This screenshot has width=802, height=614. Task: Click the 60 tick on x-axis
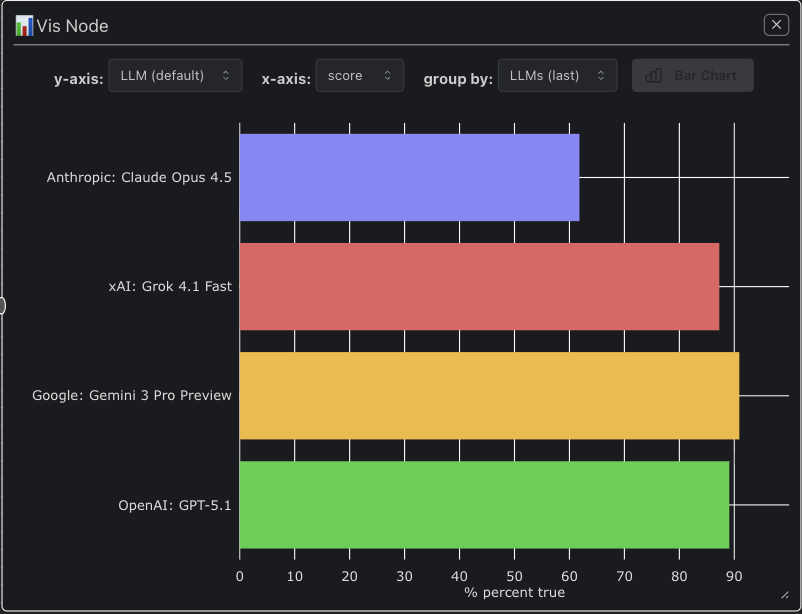tap(569, 577)
